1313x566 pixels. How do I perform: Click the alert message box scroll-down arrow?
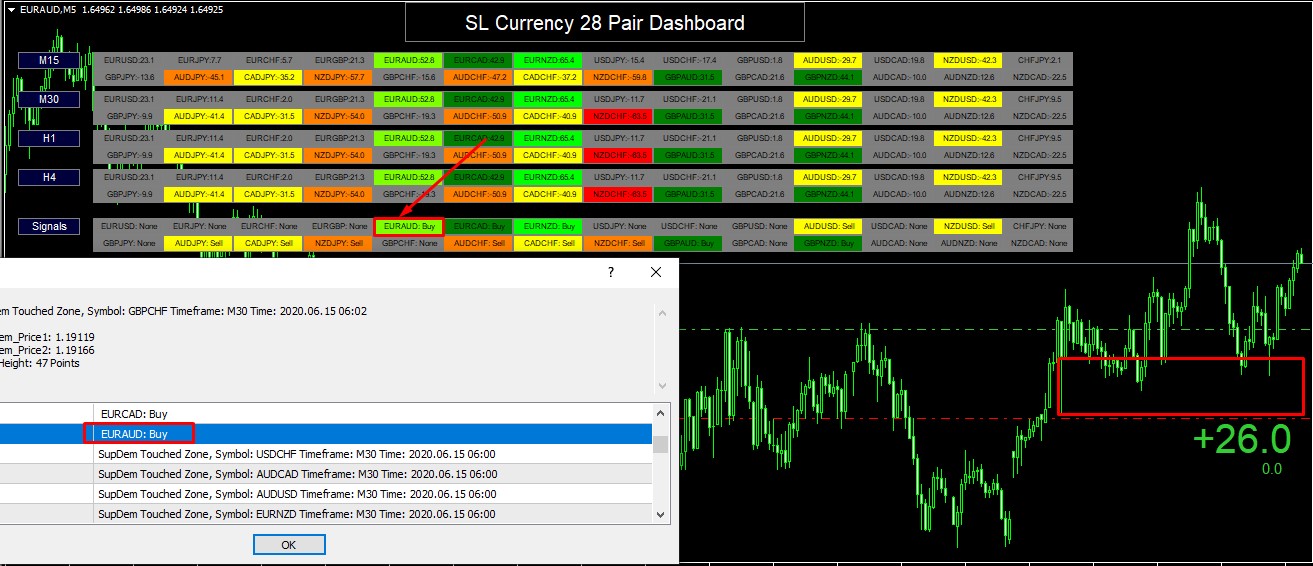(660, 385)
